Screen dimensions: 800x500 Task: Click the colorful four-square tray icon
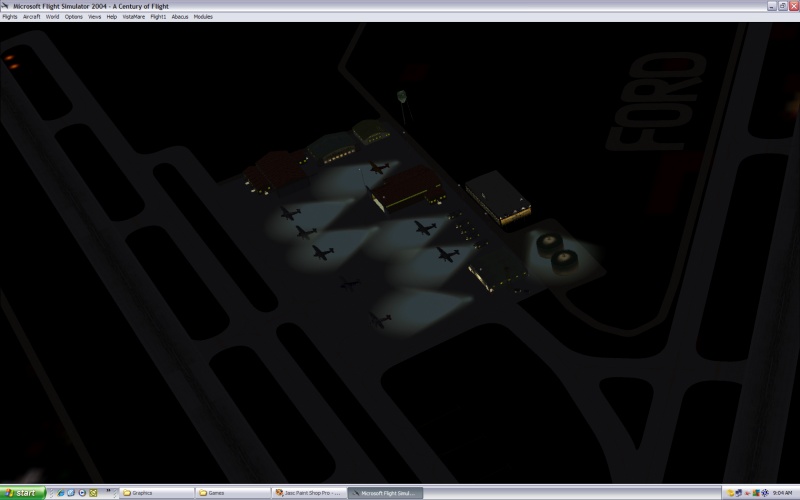tap(756, 493)
